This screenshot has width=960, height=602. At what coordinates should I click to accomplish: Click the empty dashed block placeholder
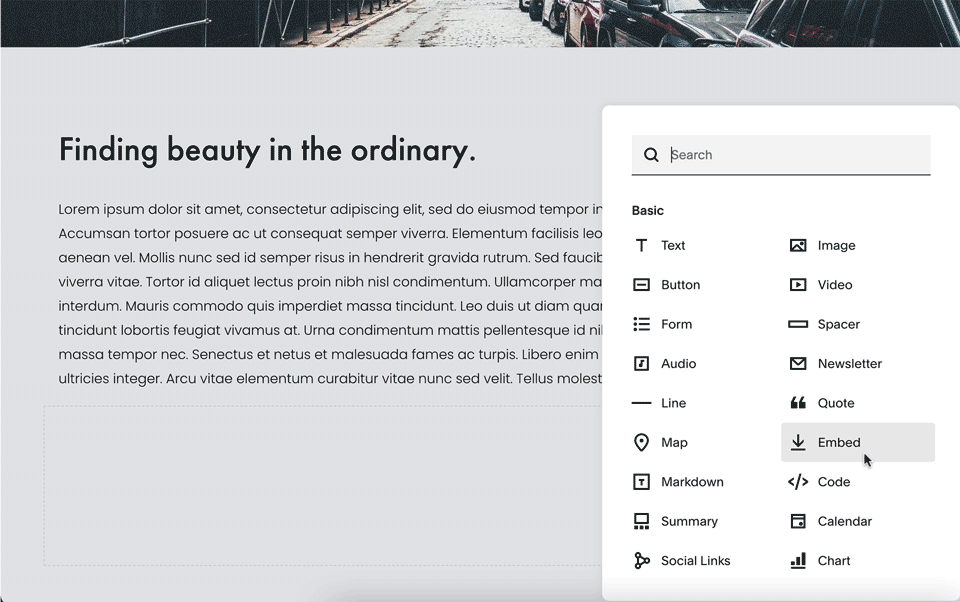[x=323, y=485]
